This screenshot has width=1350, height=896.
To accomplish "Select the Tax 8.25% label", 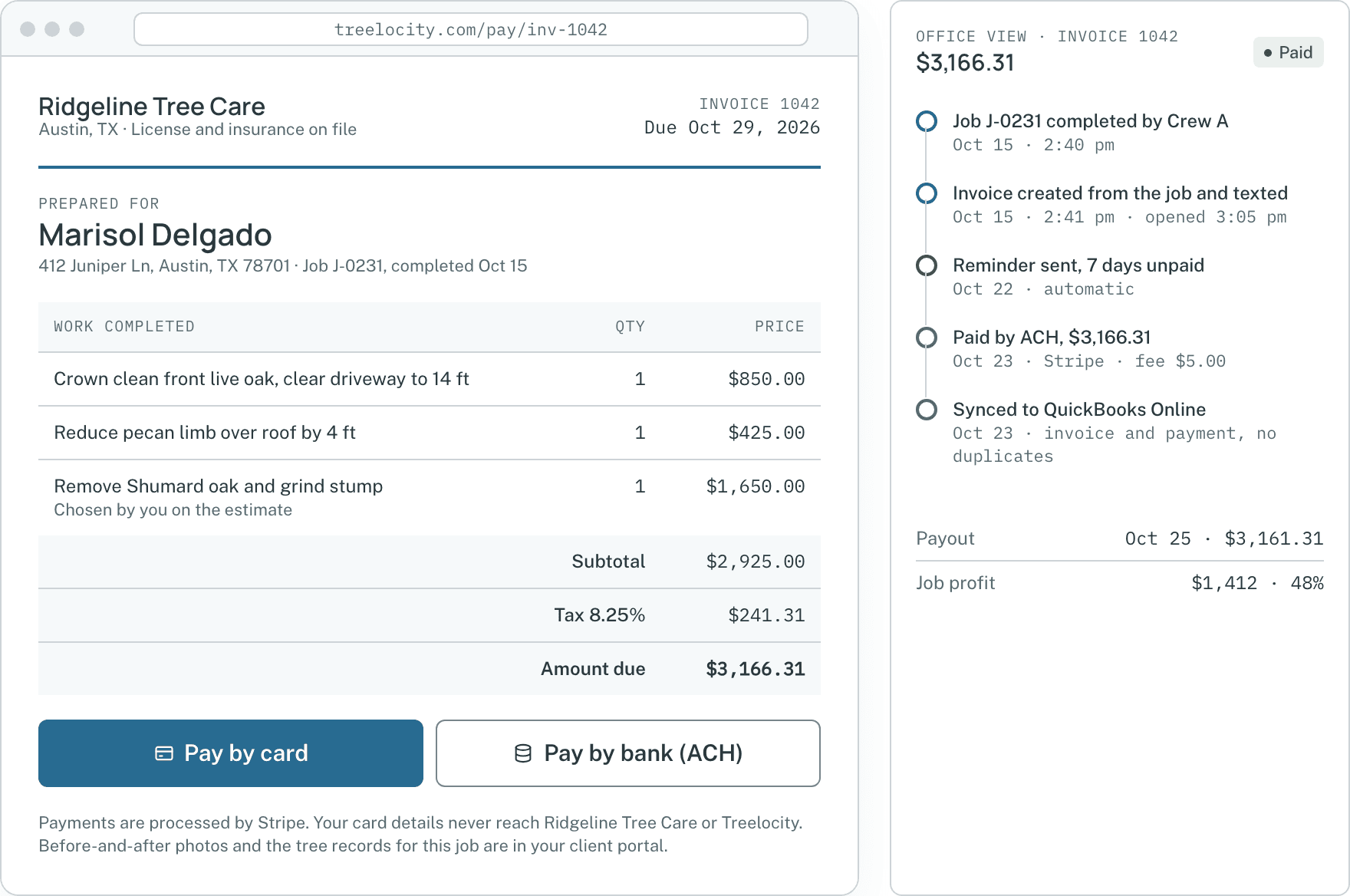I will click(600, 615).
